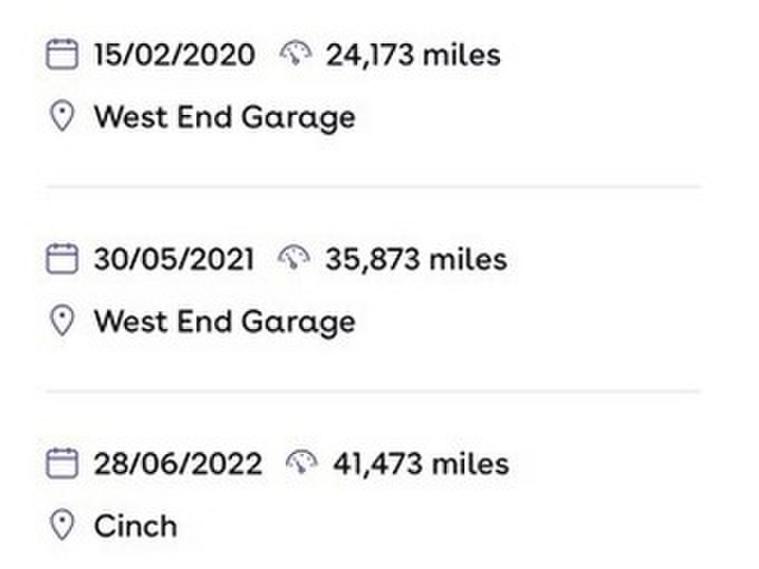Screen dimensions: 759x569
Task: Open West End Garage in the 2021 entry
Action: [x=224, y=322]
